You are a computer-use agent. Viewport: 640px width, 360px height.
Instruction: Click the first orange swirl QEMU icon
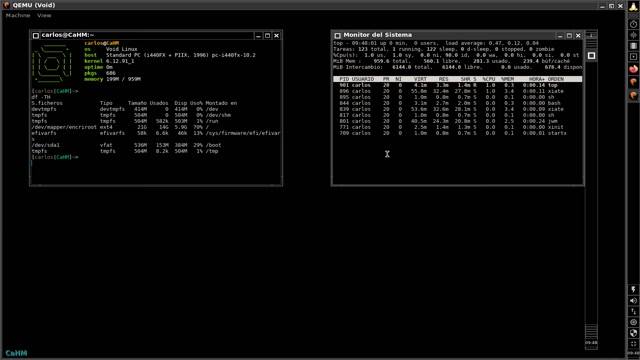click(x=633, y=82)
